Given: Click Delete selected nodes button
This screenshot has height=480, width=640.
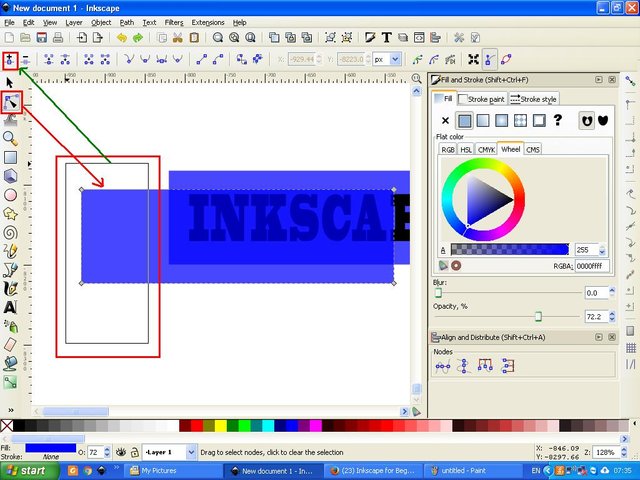Looking at the screenshot, I should pos(25,60).
